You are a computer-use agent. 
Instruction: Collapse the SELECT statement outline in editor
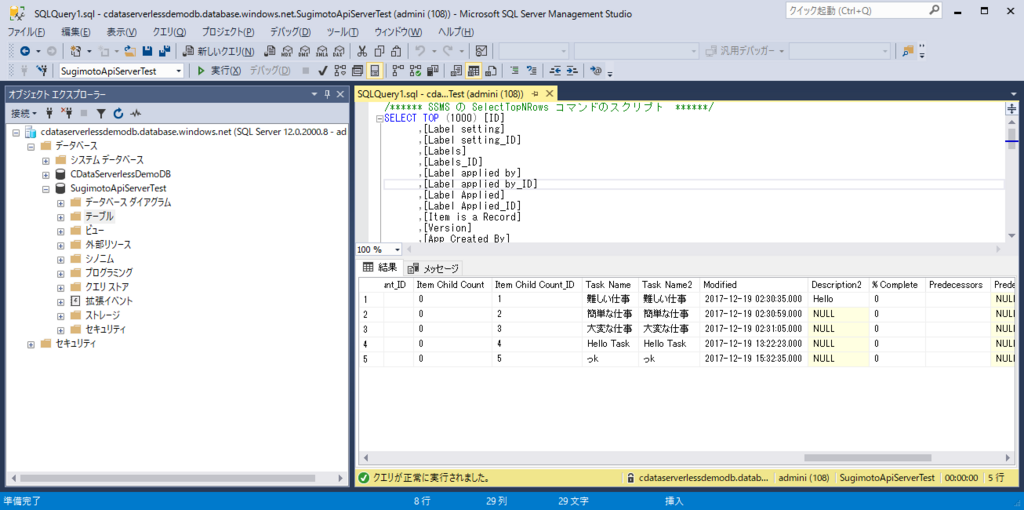coord(379,119)
